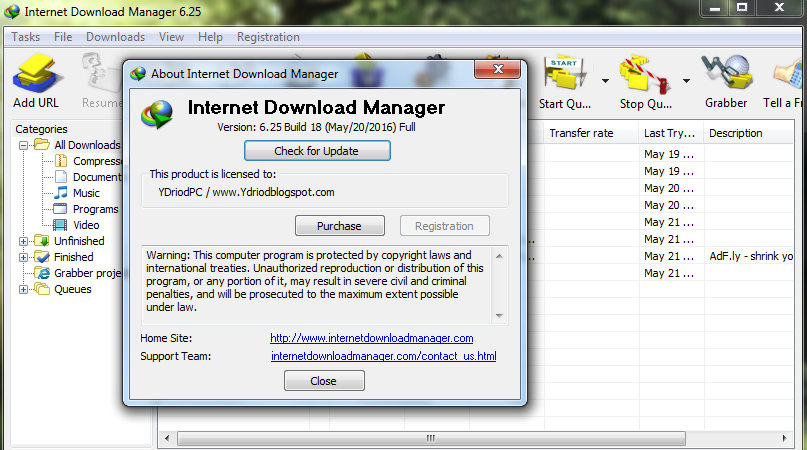Image resolution: width=807 pixels, height=450 pixels.
Task: Select the All Downloads folder icon
Action: point(42,145)
